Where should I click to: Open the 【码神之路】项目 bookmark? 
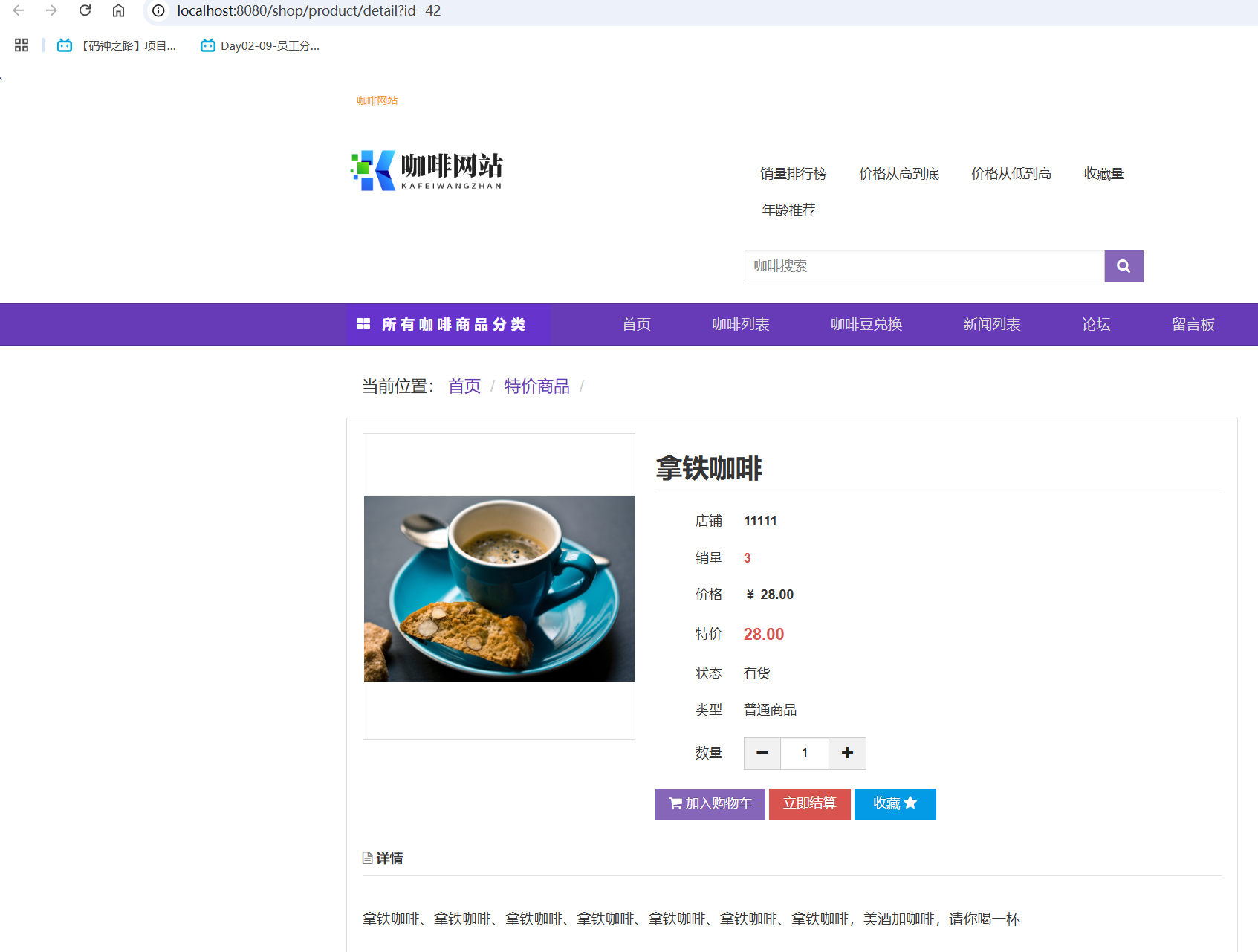pos(119,45)
